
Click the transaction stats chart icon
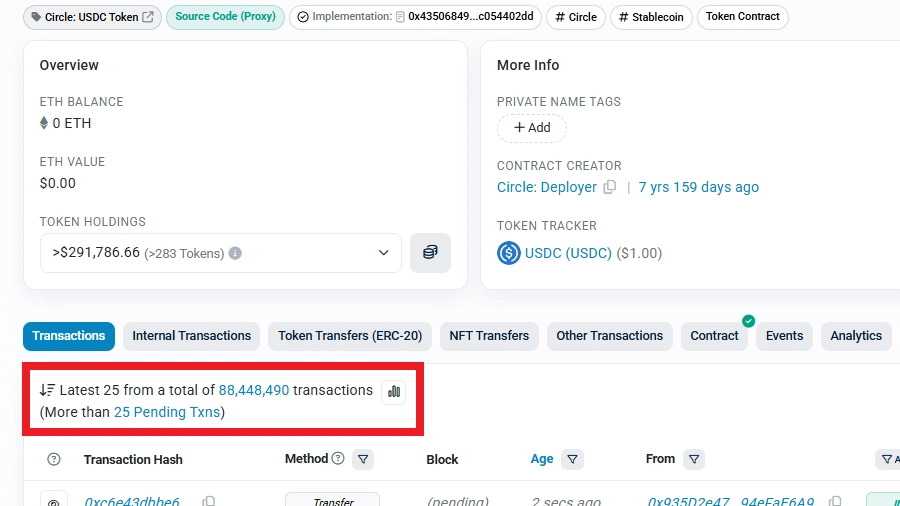[394, 391]
